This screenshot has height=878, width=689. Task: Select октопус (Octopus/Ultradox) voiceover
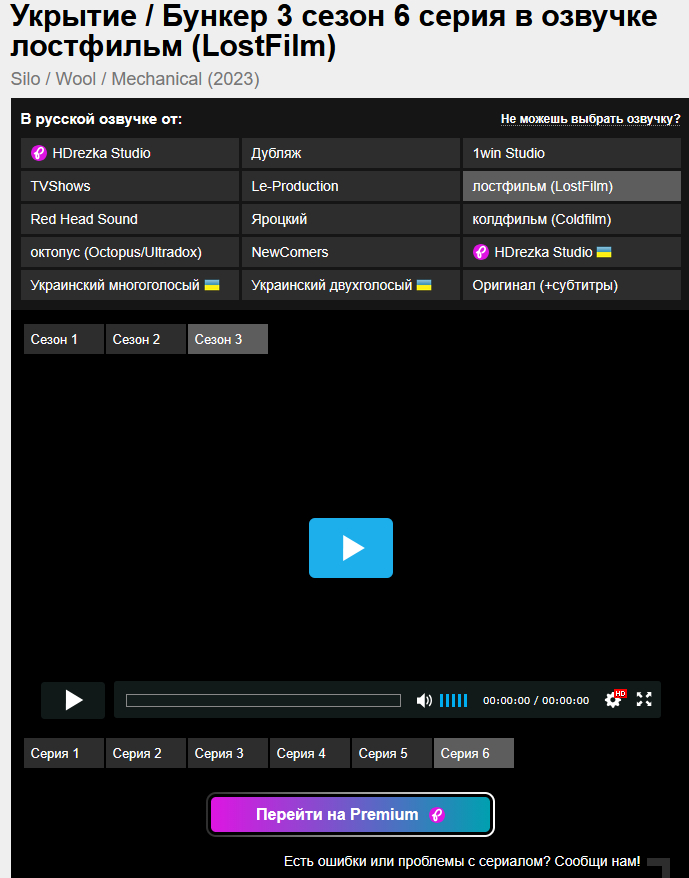tap(130, 252)
